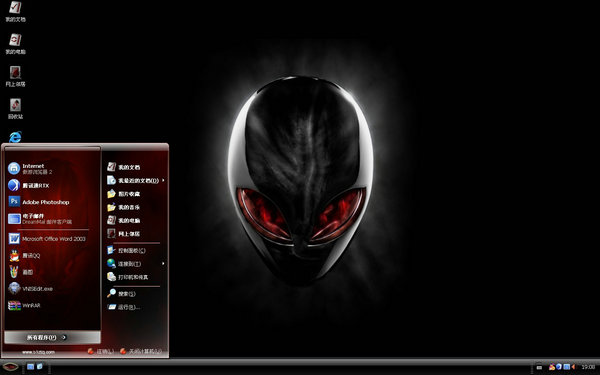Click the alien-eye Start button on taskbar
This screenshot has width=600, height=375.
10,367
